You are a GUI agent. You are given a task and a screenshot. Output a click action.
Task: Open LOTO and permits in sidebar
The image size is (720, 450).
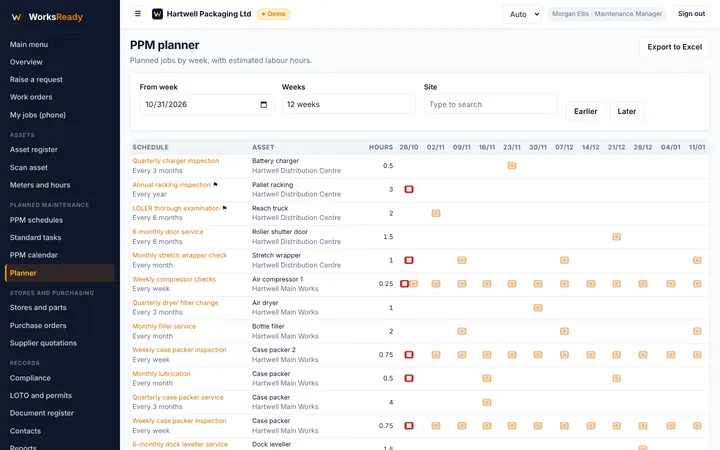(x=41, y=395)
